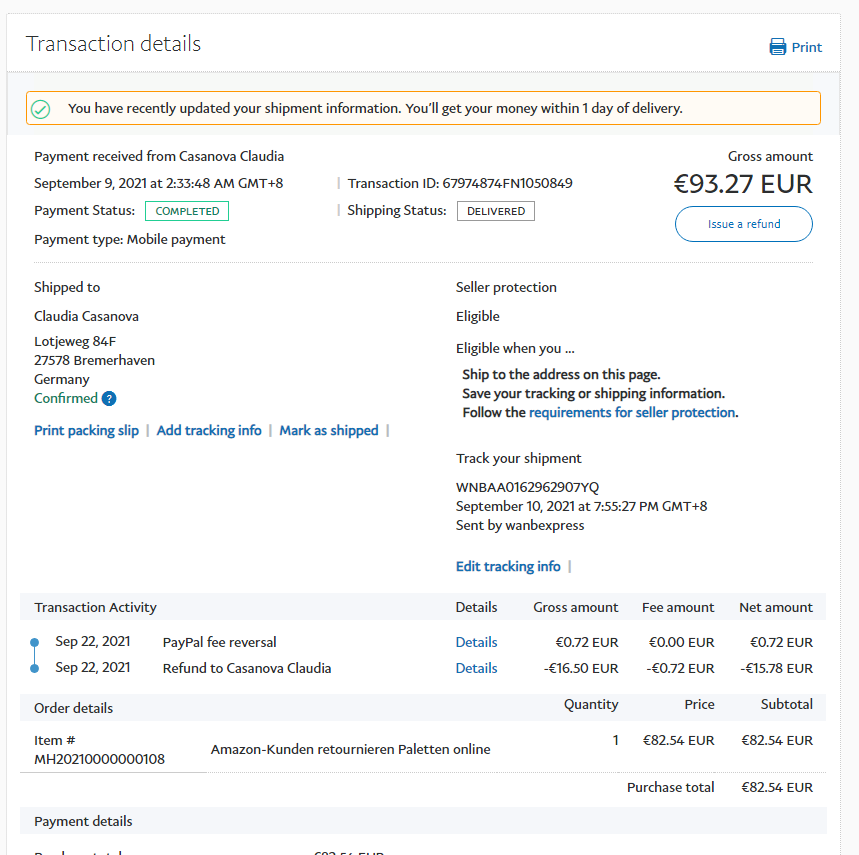
Task: Open requirements for seller protection link
Action: pyautogui.click(x=632, y=412)
